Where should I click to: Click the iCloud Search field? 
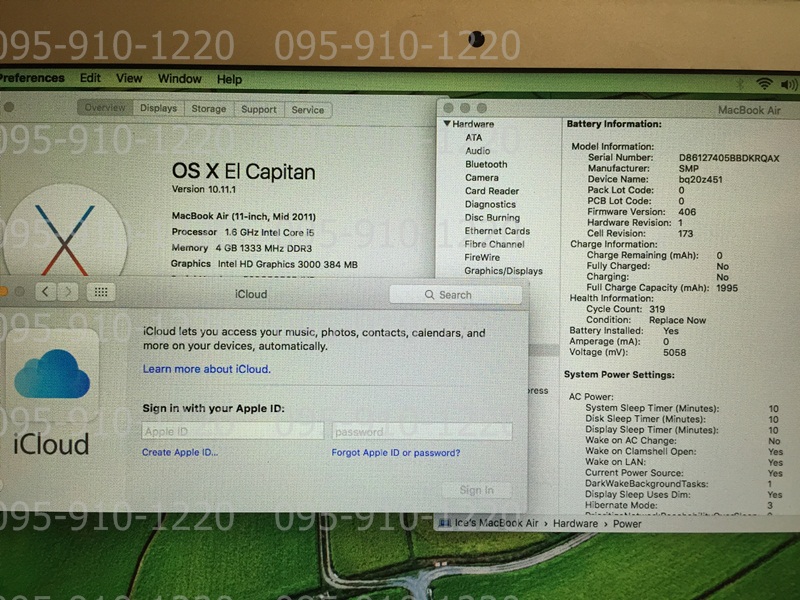456,295
